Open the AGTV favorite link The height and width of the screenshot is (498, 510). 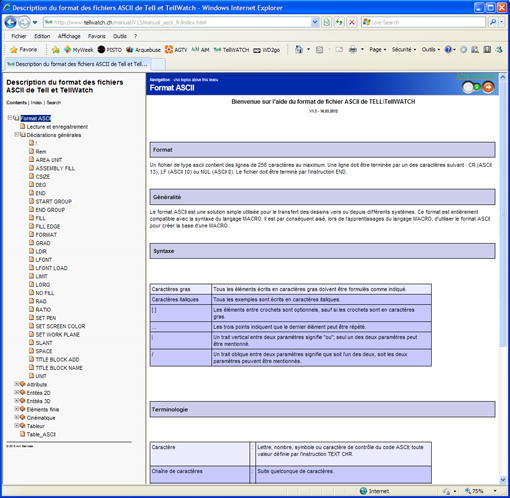click(x=176, y=50)
